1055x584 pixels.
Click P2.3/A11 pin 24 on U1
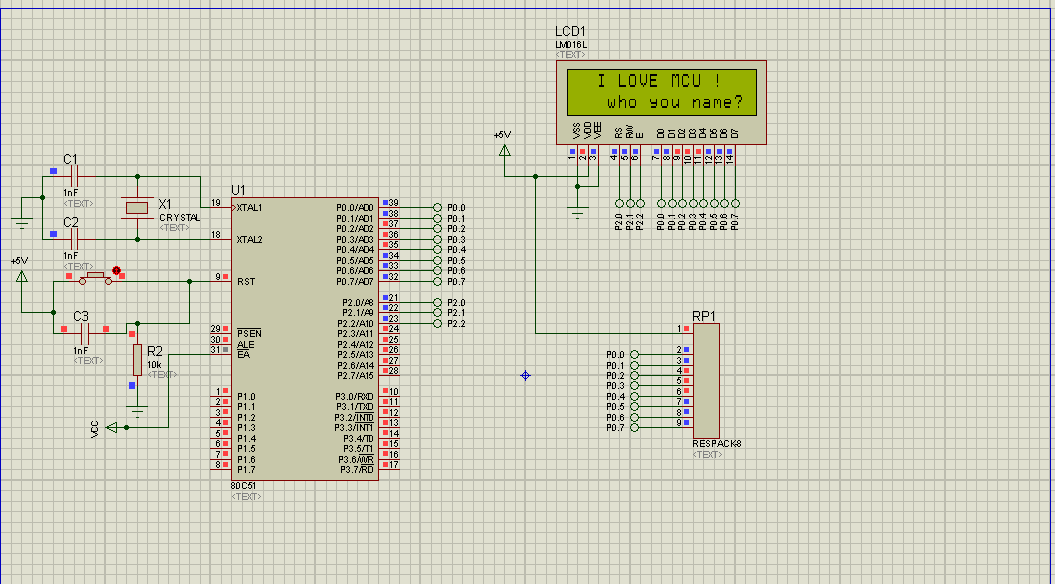tap(389, 333)
